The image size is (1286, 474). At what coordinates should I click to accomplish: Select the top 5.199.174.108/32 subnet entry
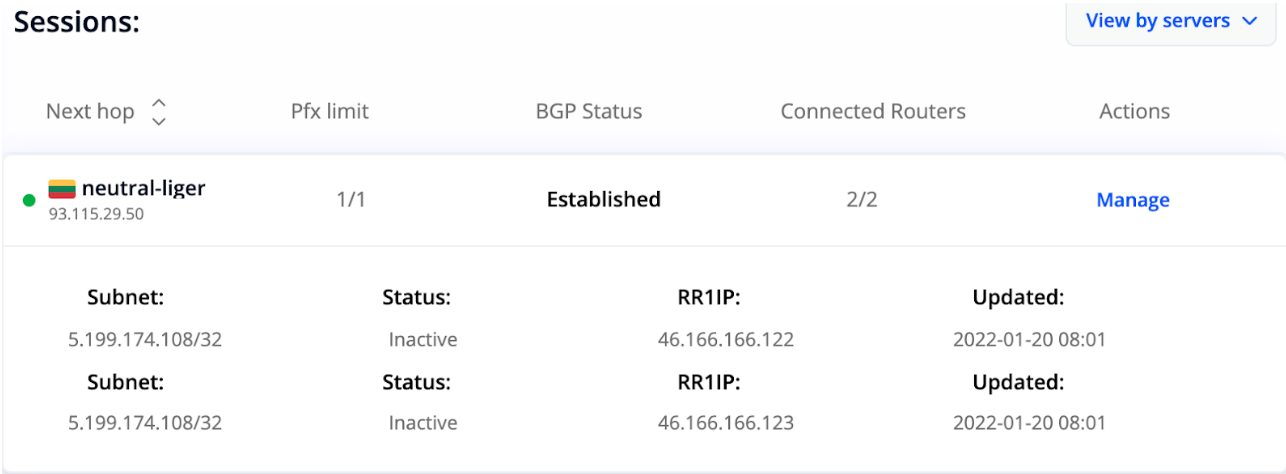point(145,340)
